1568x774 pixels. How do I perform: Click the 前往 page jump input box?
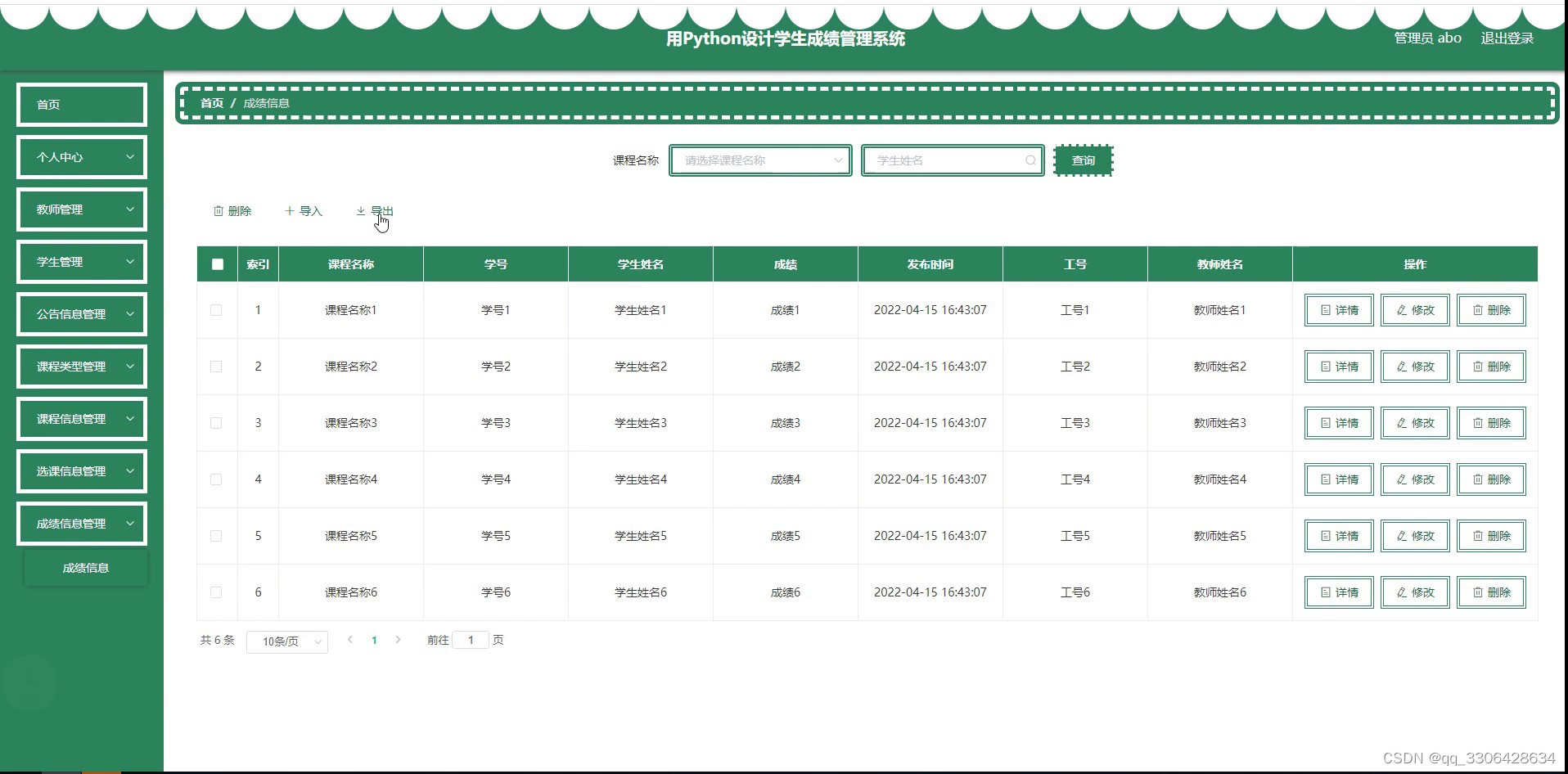coord(471,640)
